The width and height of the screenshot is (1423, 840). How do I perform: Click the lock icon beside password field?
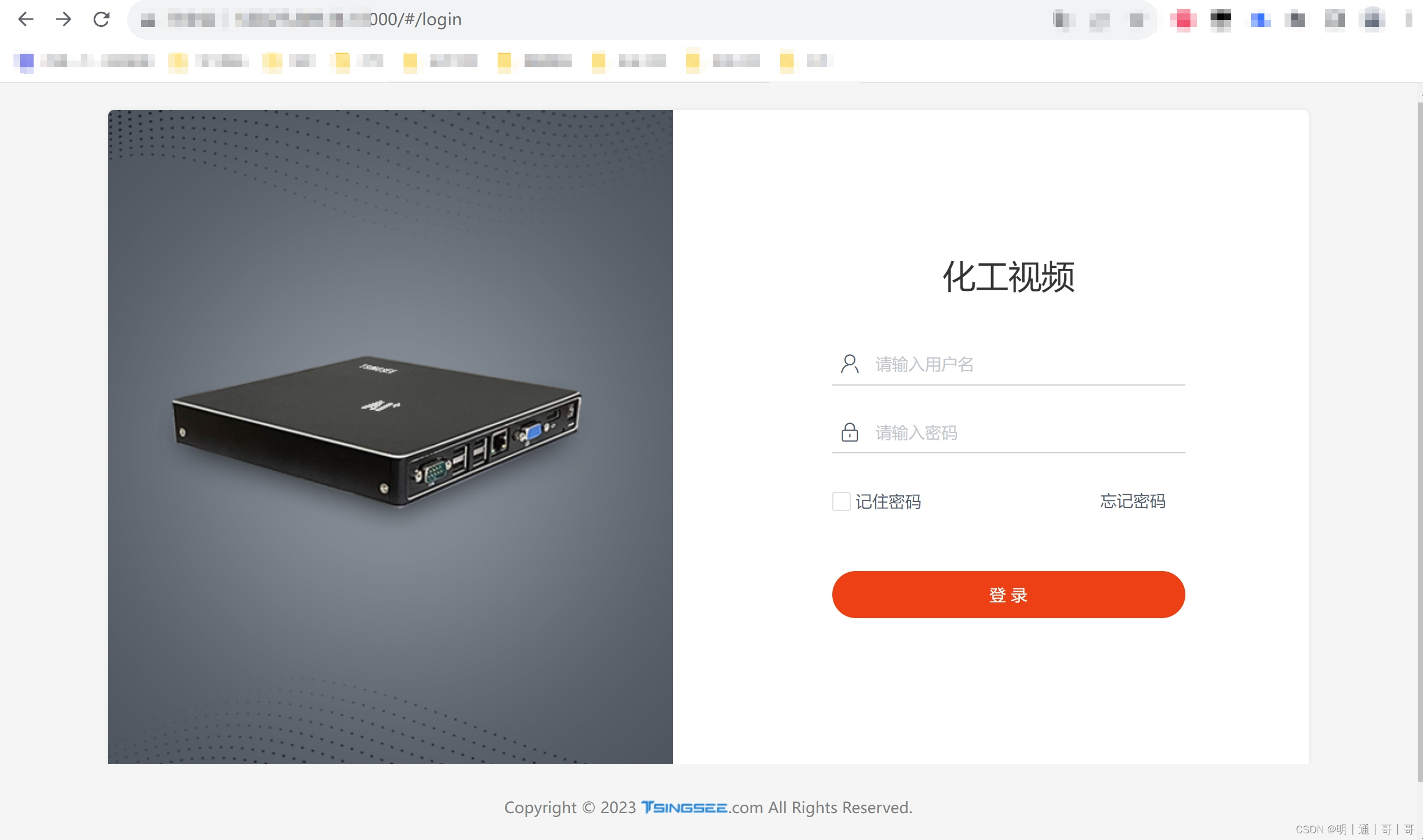(x=850, y=432)
